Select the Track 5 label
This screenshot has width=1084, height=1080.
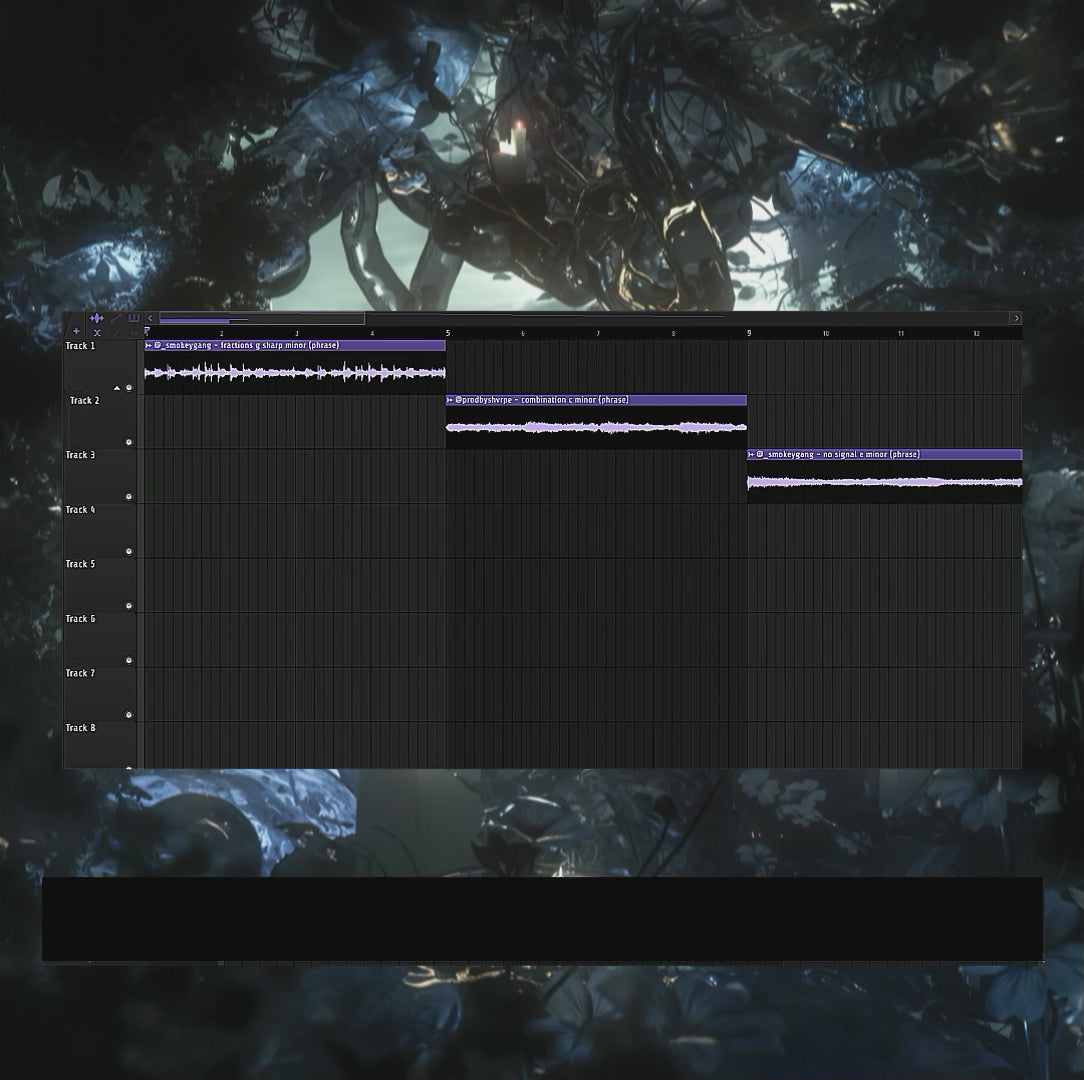pyautogui.click(x=80, y=564)
